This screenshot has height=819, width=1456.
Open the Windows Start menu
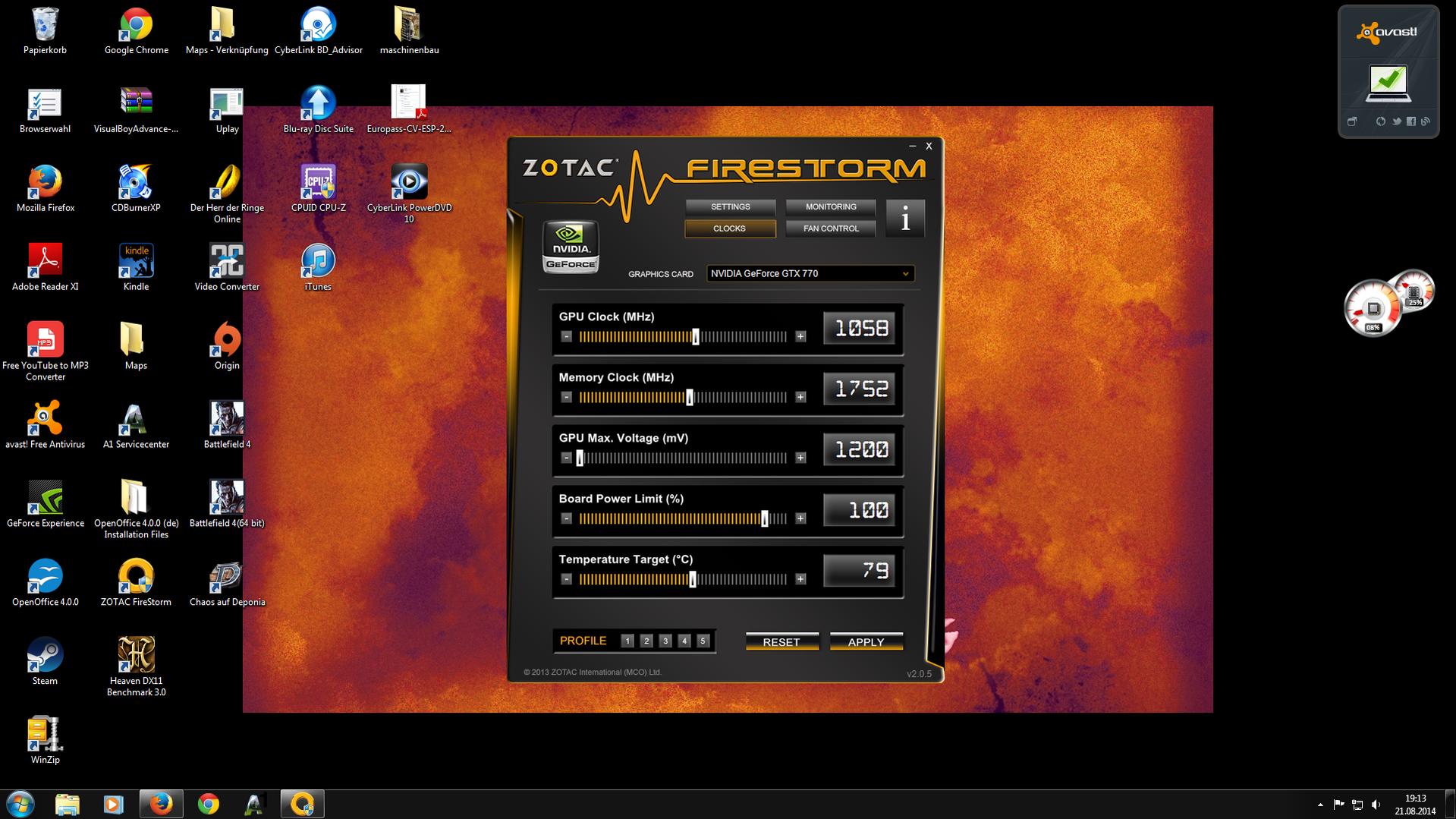(20, 804)
